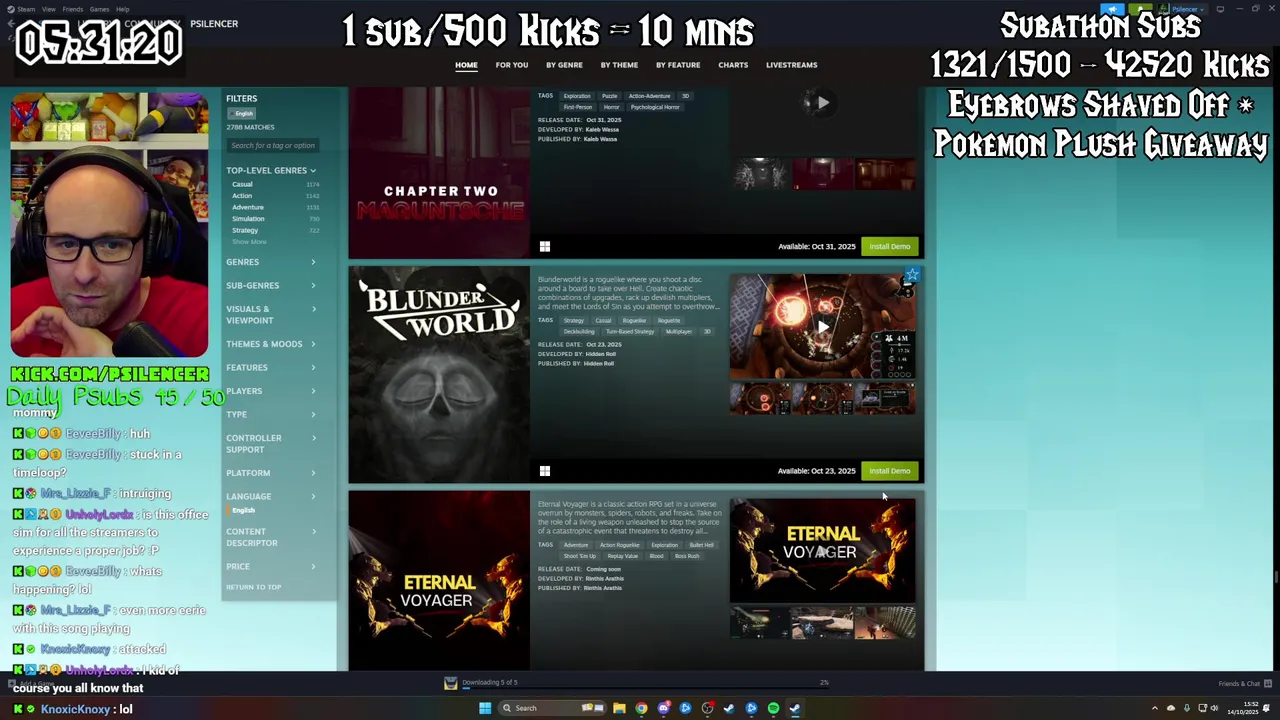Show hidden system tray icons
1280x720 pixels.
[1154, 708]
